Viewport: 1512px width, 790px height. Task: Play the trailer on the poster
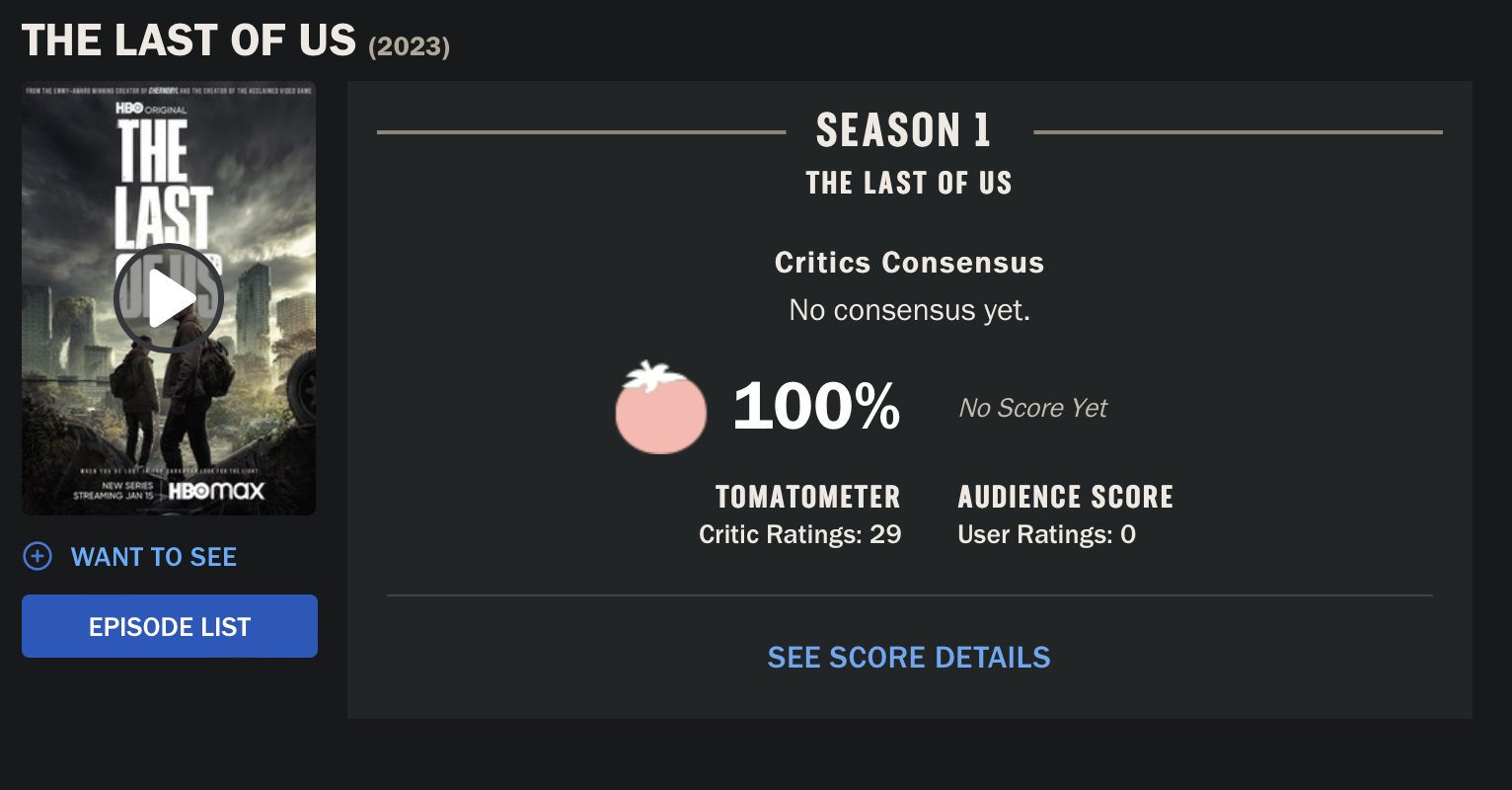tap(169, 298)
